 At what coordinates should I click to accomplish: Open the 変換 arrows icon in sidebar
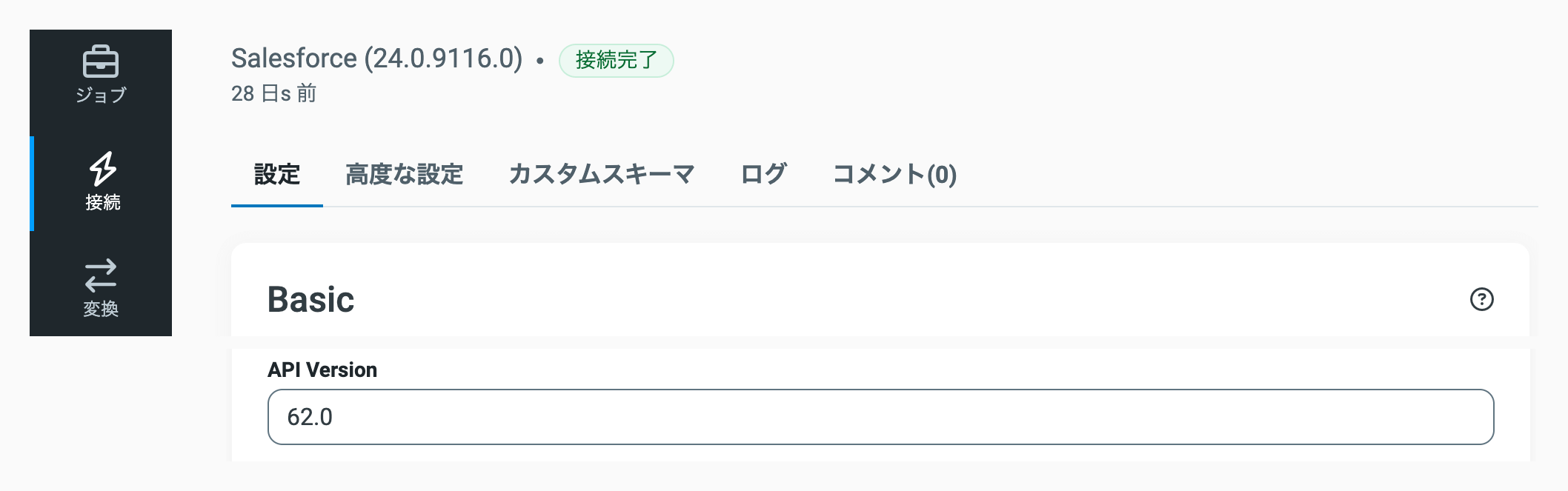[x=100, y=275]
